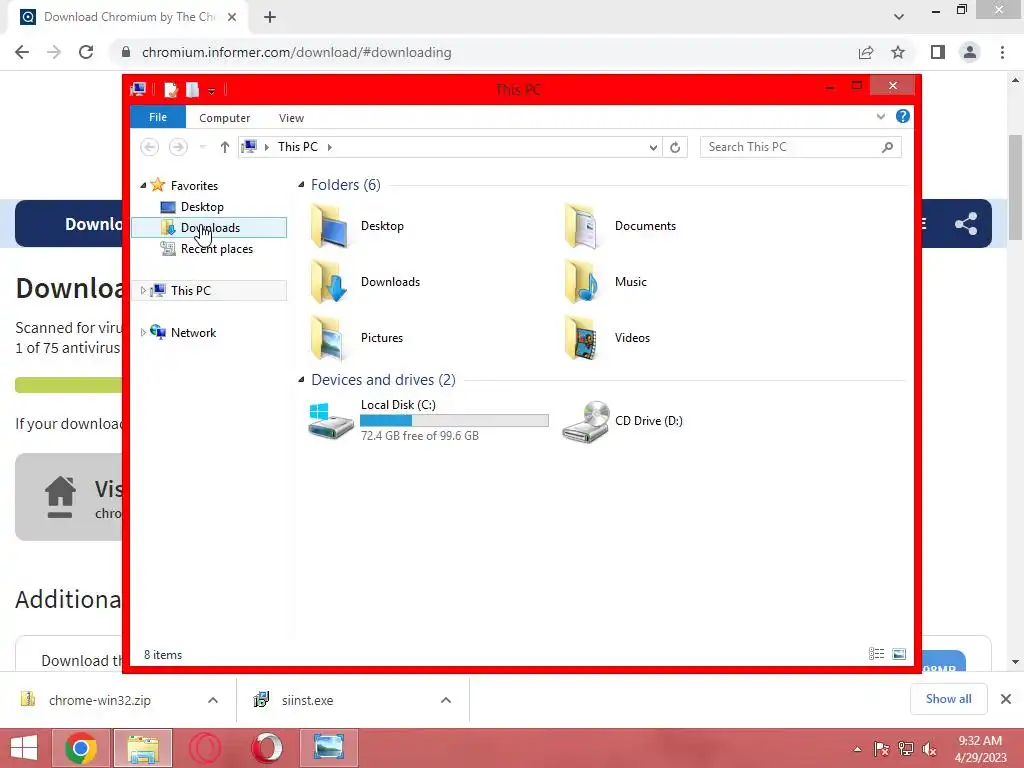Open the Documents folder icon
The image size is (1024, 768).
tap(582, 226)
